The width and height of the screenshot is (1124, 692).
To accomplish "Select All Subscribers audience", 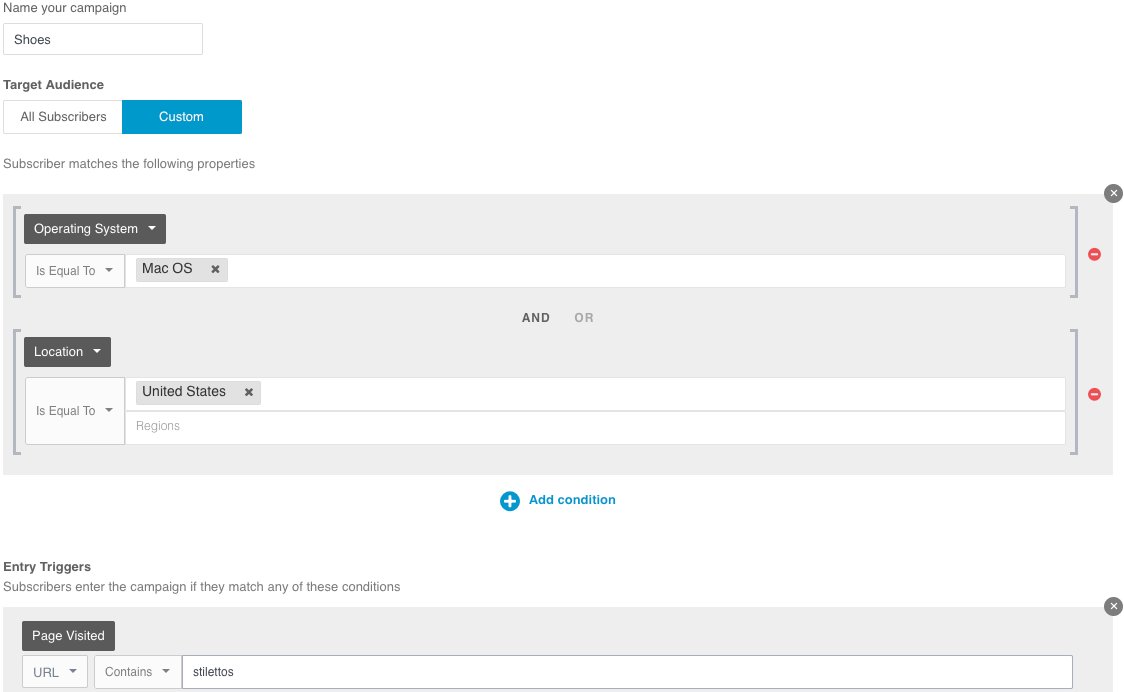I will [63, 117].
